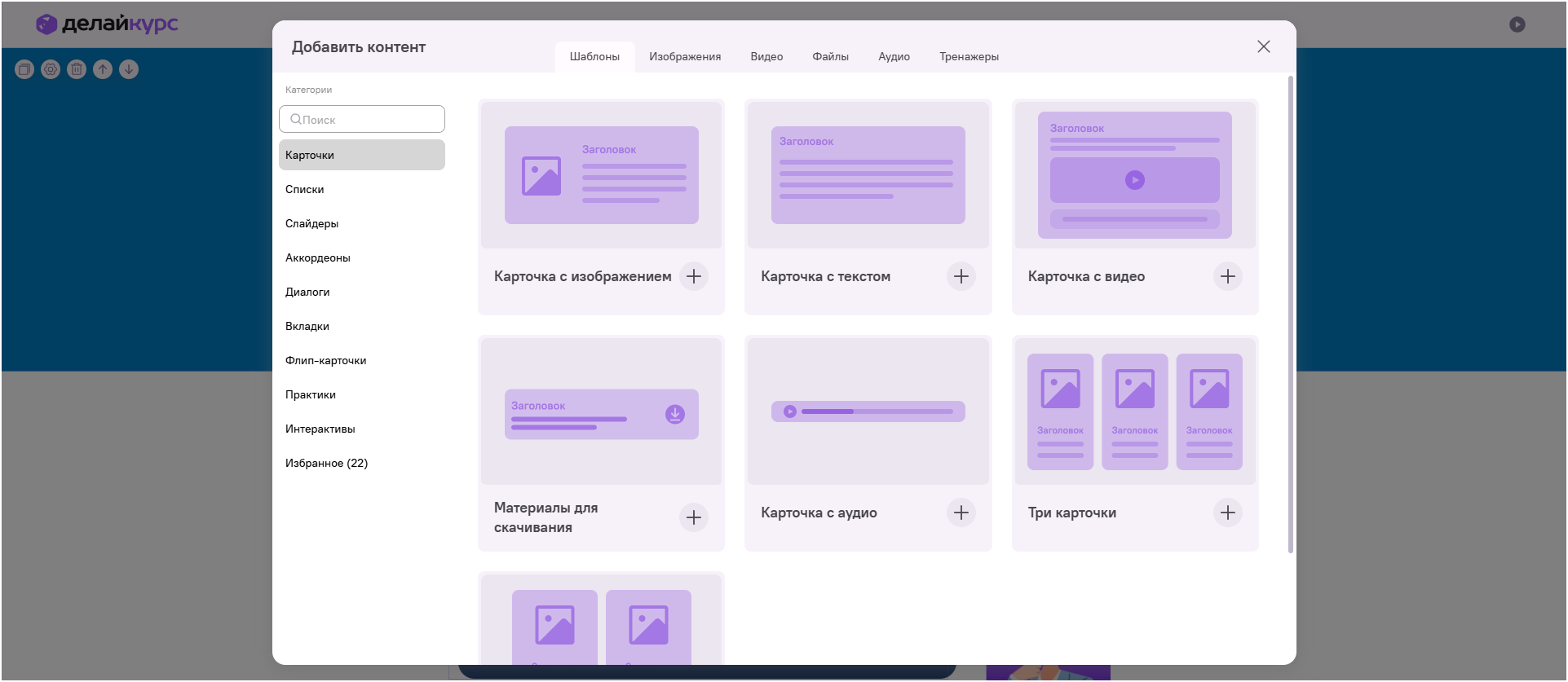Open the Аккордеоны category
The image size is (1568, 682).
coord(362,257)
